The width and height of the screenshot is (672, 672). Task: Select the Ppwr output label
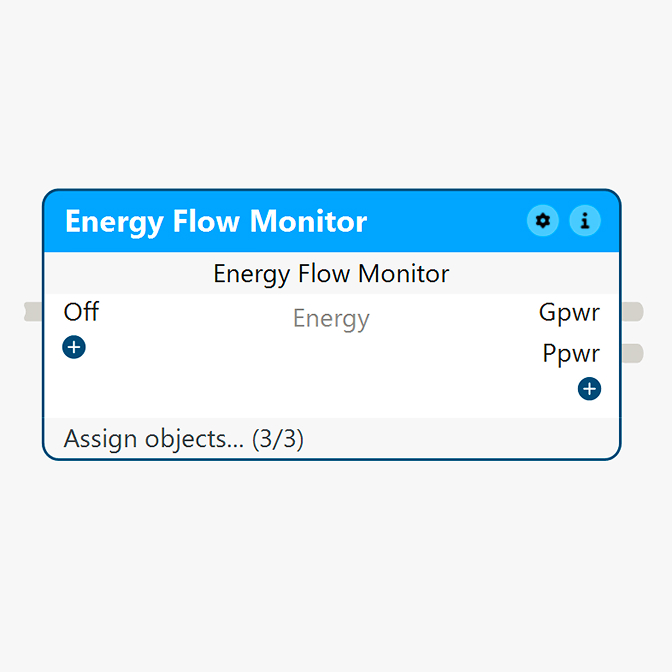[571, 353]
